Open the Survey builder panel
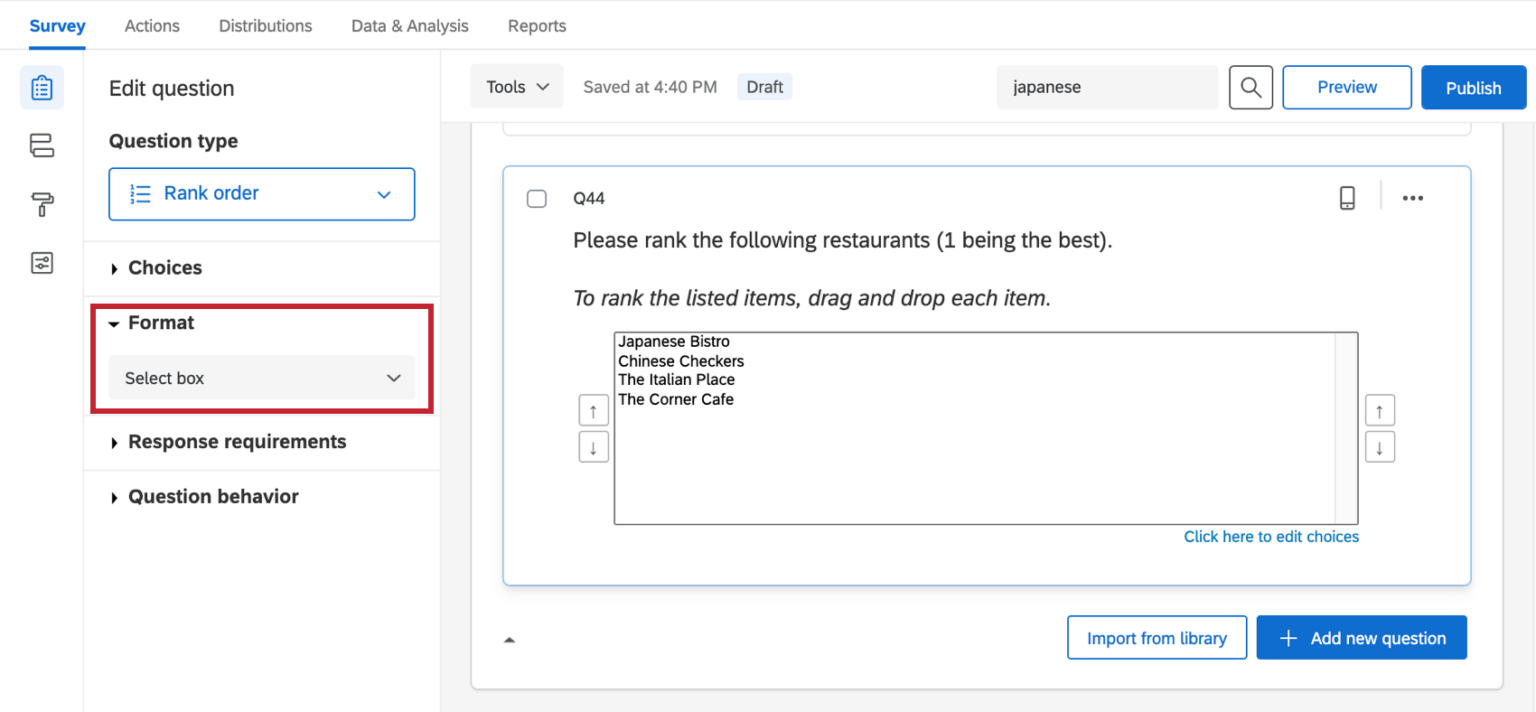The image size is (1536, 712). (41, 87)
